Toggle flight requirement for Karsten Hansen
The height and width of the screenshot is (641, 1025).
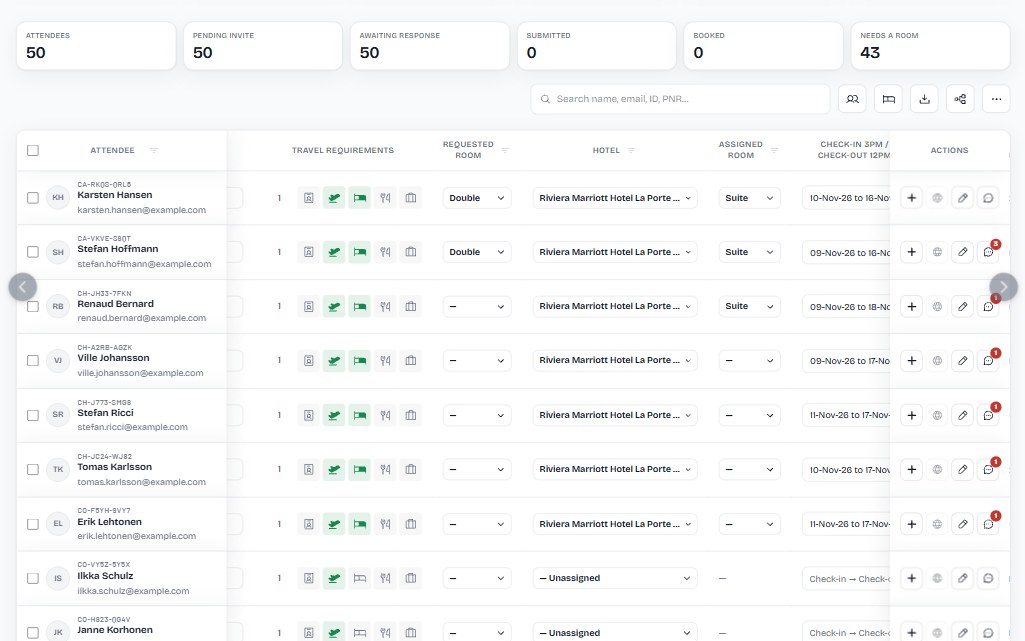click(334, 198)
